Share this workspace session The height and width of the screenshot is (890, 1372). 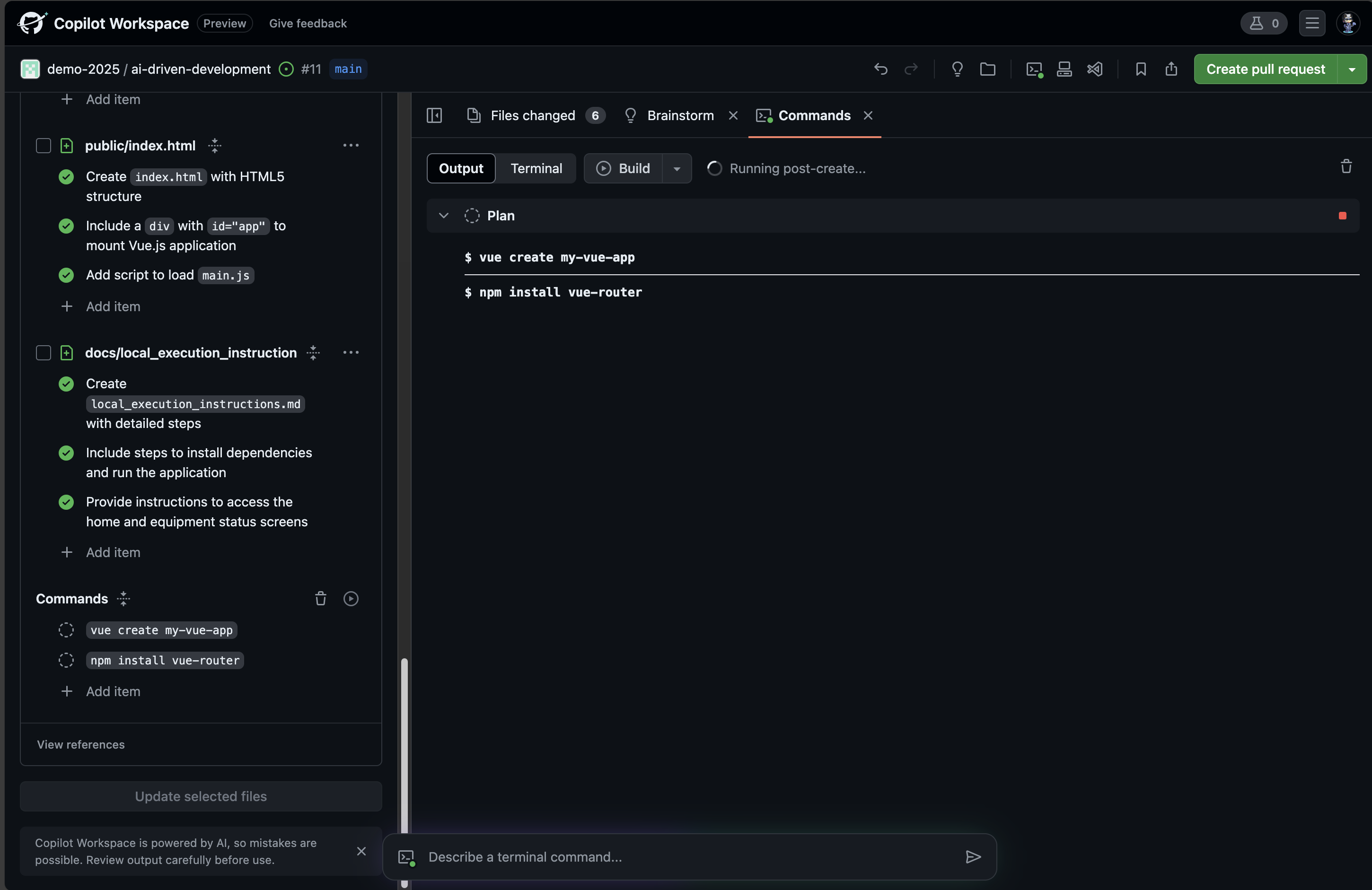click(1171, 69)
